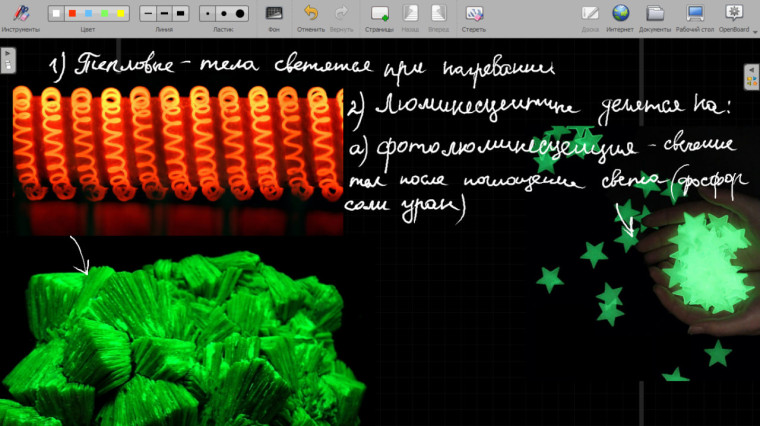Open the Фон background options
The width and height of the screenshot is (760, 426).
tap(274, 17)
